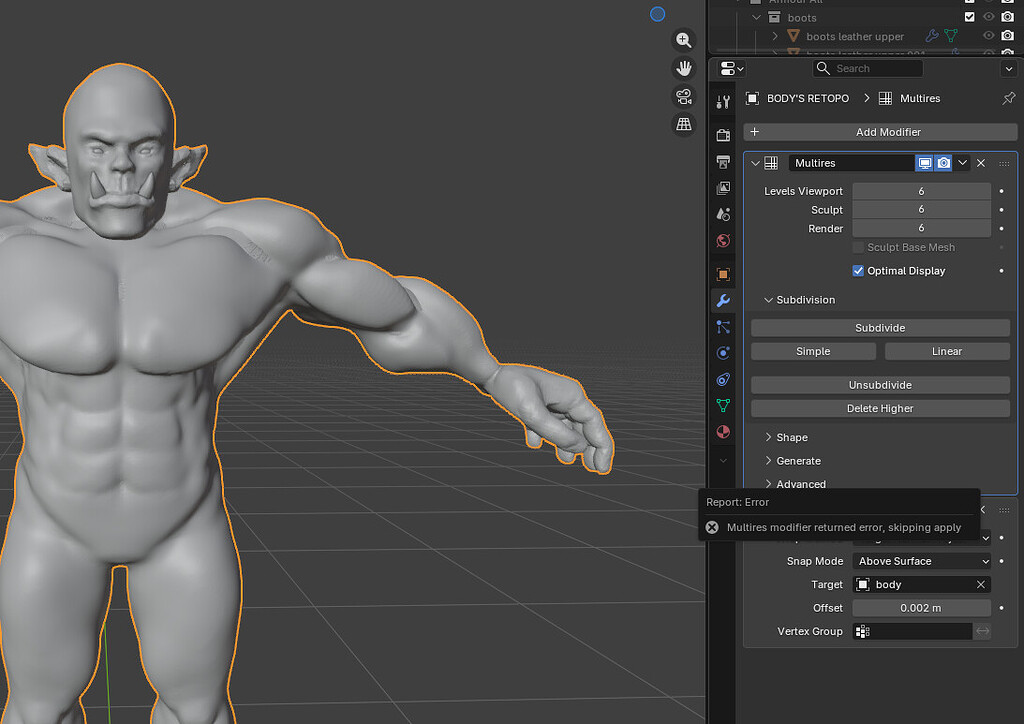Click the Simple subdivision button
Screen dimensions: 1024x724
click(x=813, y=351)
